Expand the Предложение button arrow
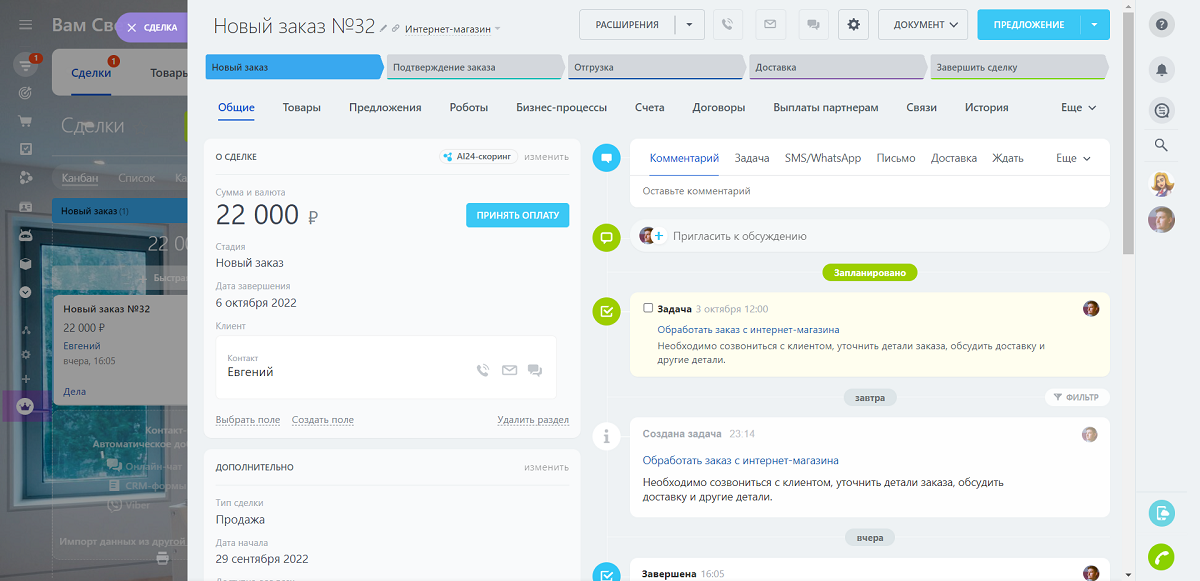This screenshot has width=1200, height=581. point(1095,25)
